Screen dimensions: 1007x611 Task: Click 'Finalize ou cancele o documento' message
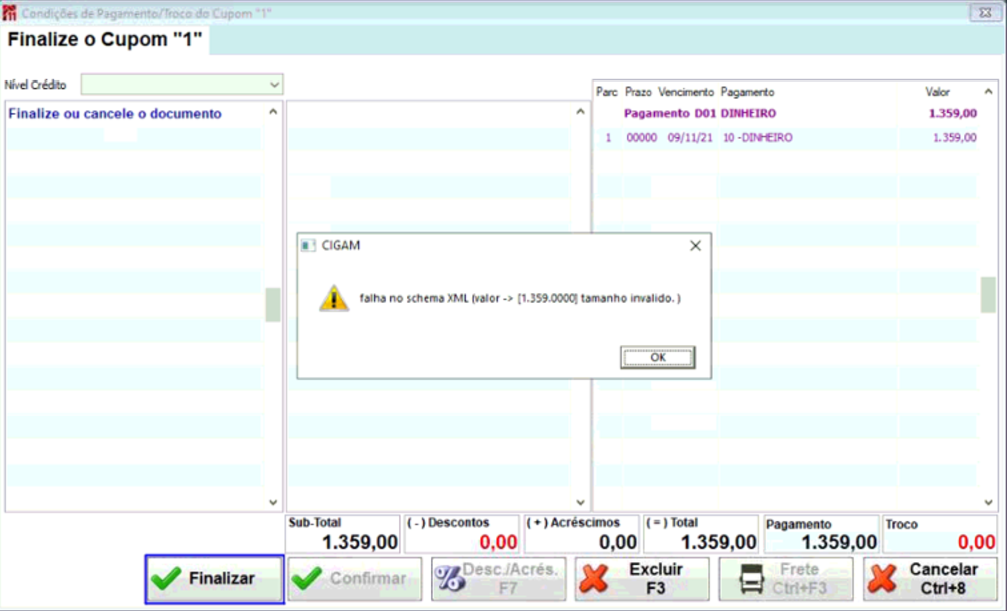tap(115, 114)
